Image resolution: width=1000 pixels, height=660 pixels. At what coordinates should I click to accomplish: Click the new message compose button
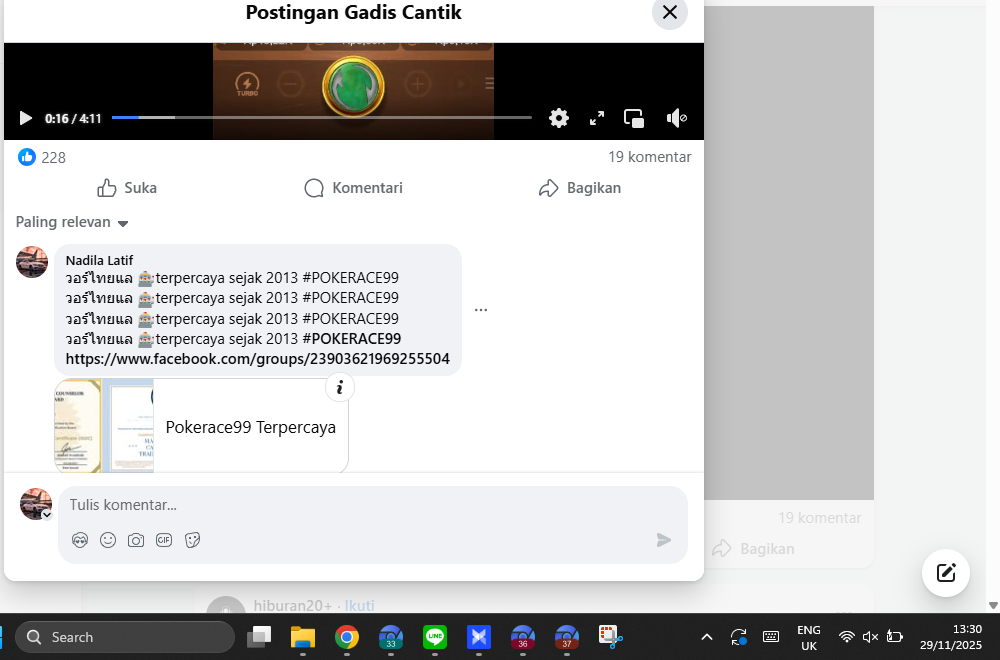click(x=946, y=573)
